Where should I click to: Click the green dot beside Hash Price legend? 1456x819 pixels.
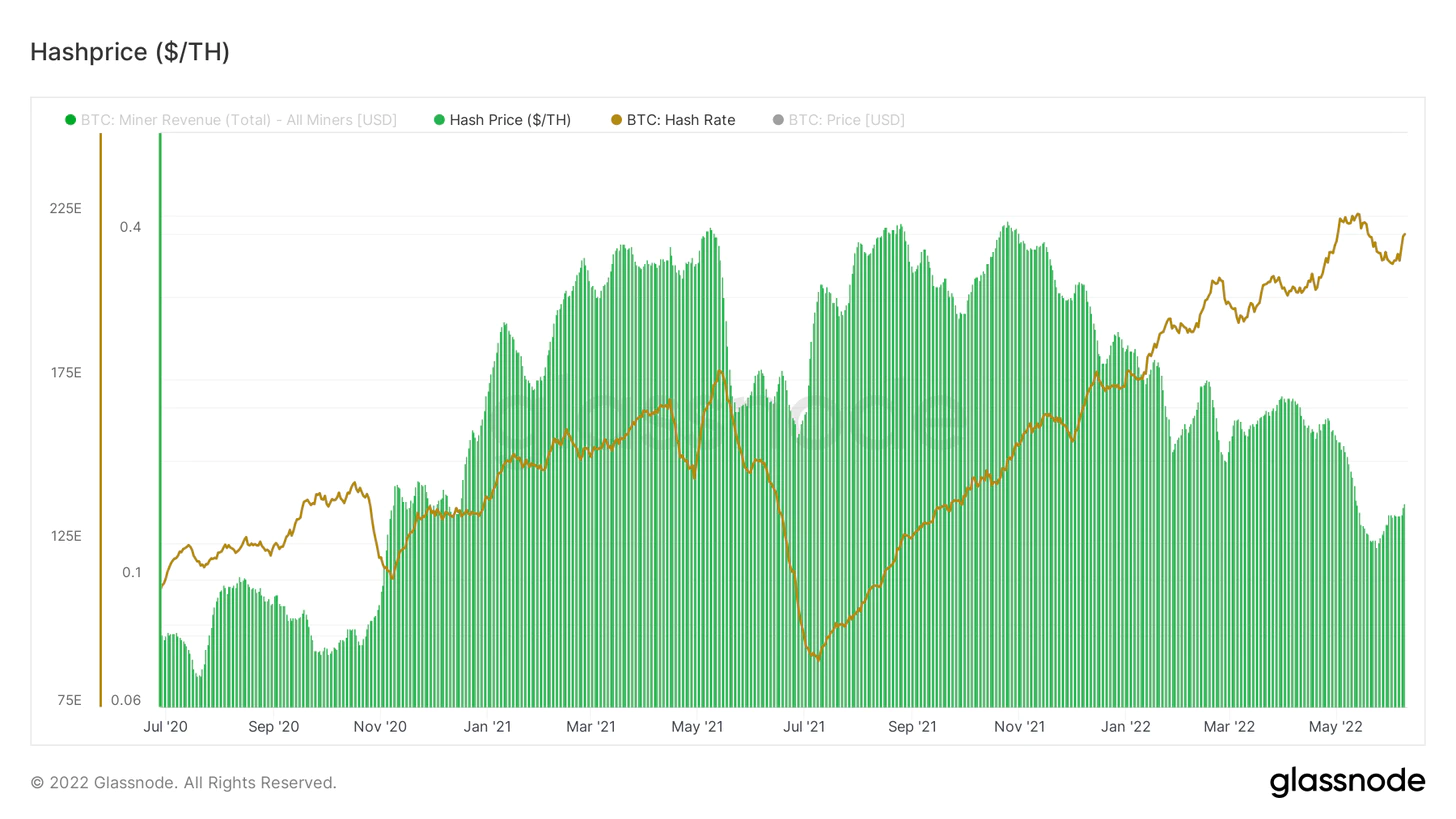click(x=439, y=120)
